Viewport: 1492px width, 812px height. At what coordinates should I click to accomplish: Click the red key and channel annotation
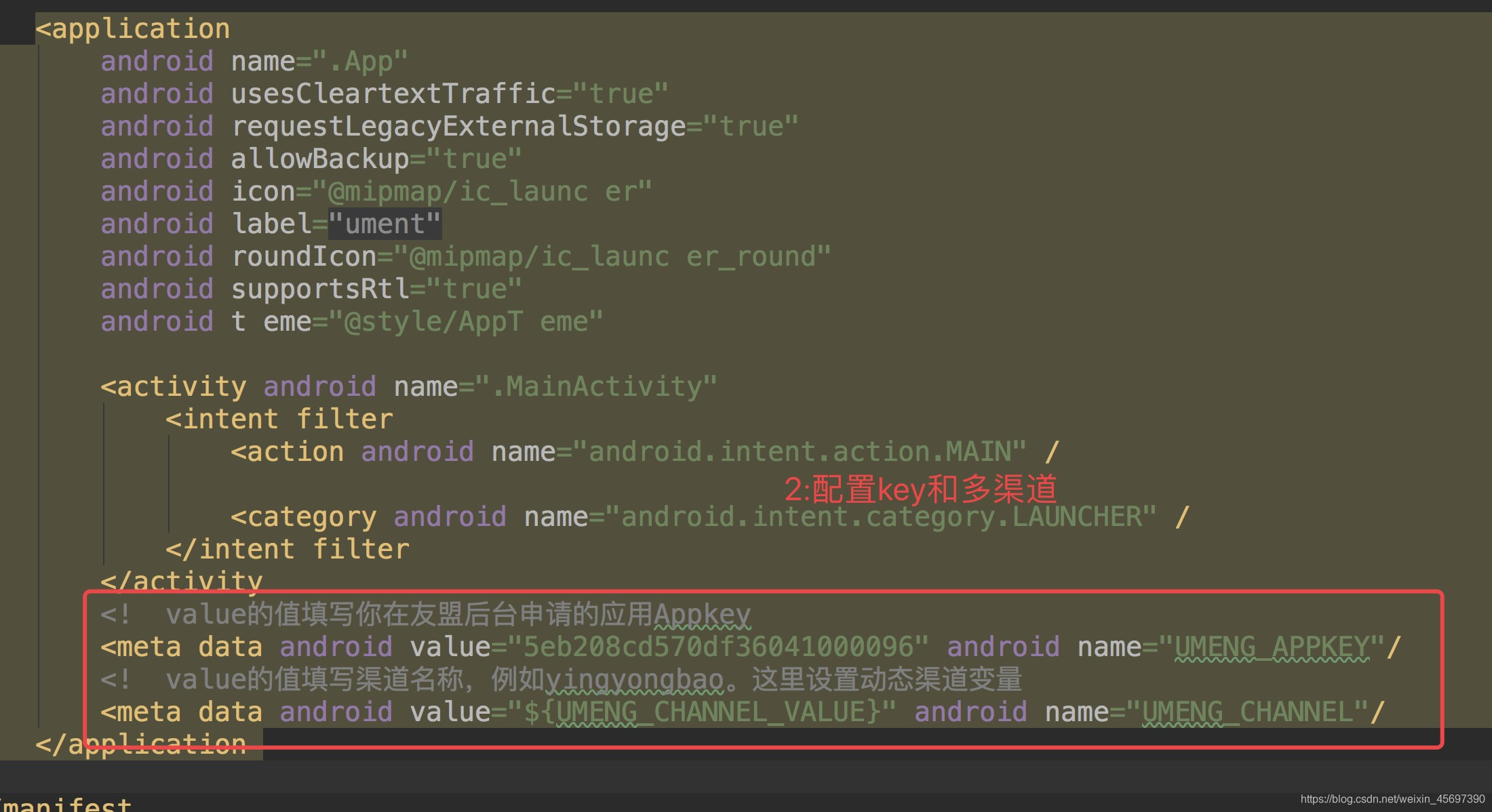click(x=920, y=489)
